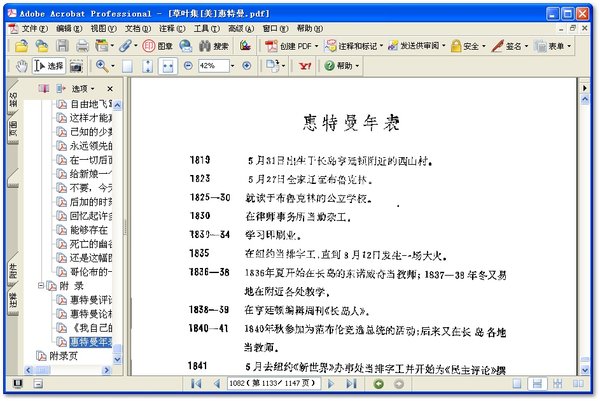Click the 42% zoom value field
600x401 pixels.
(213, 66)
